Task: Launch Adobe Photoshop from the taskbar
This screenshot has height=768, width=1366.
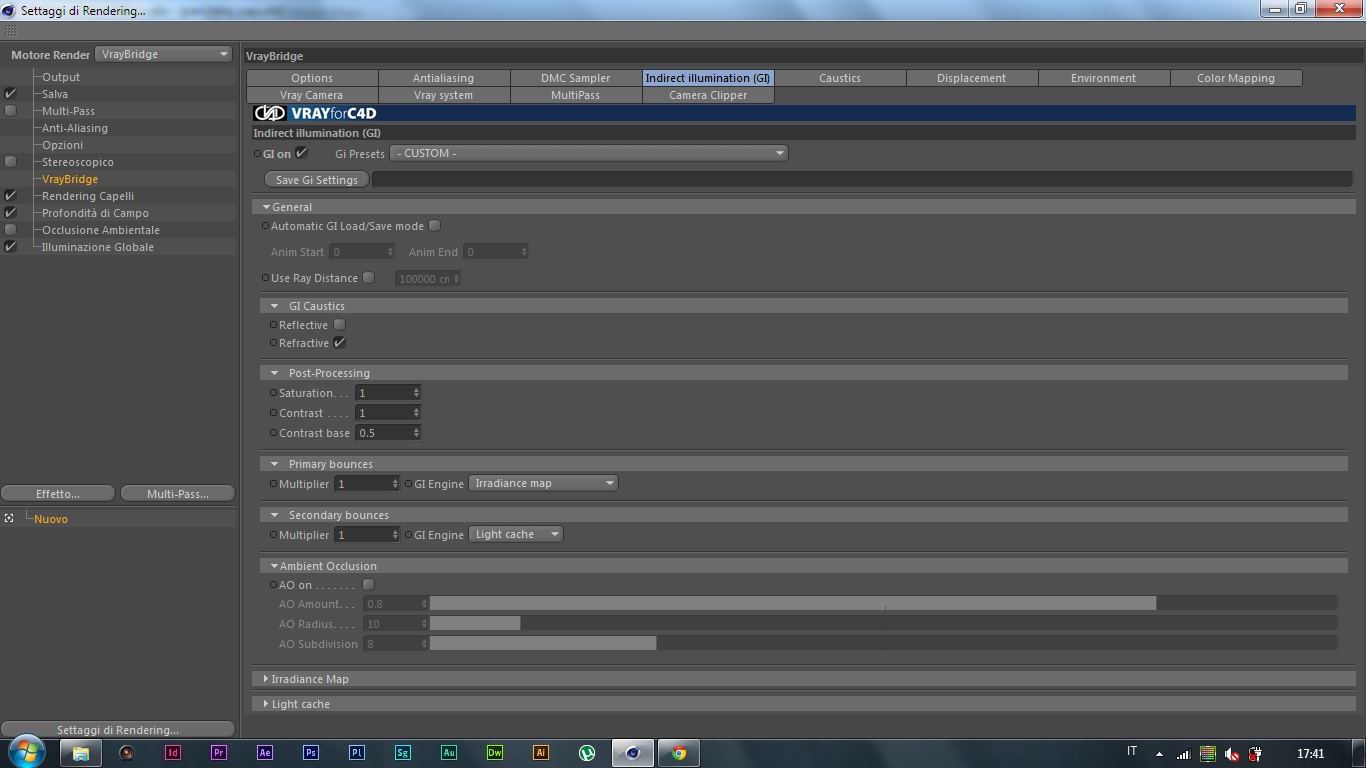Action: 311,753
